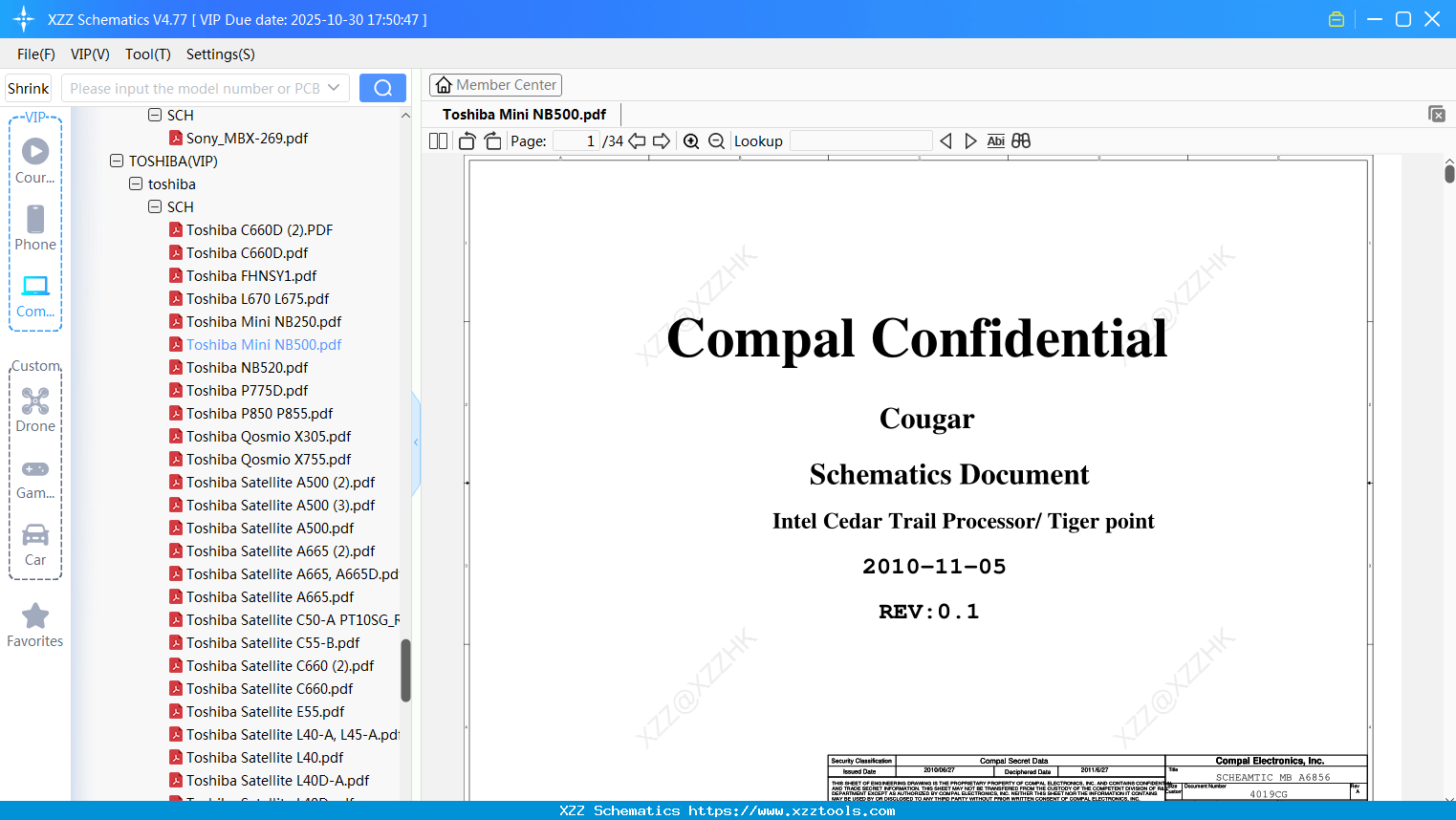Open the Settings(S) menu
This screenshot has width=1456, height=820.
click(x=221, y=54)
